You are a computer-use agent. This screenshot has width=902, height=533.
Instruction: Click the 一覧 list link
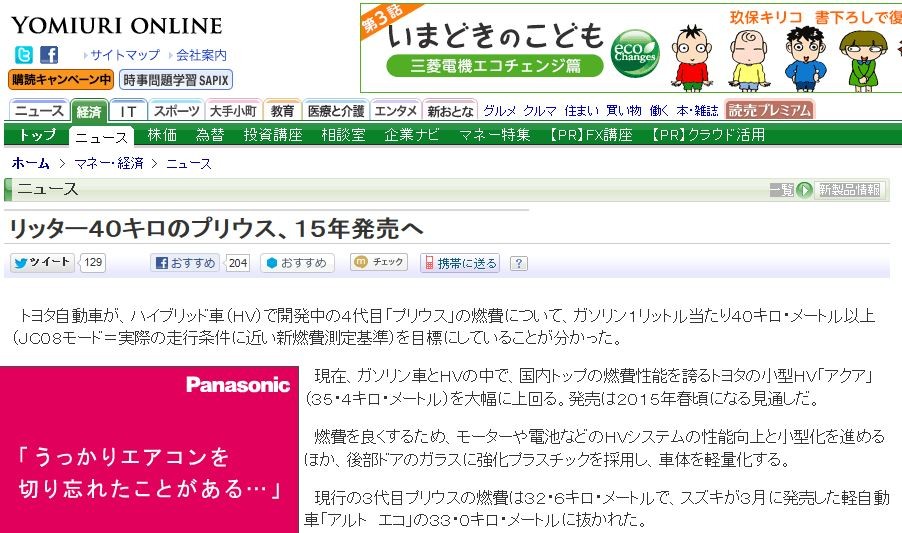click(x=782, y=190)
